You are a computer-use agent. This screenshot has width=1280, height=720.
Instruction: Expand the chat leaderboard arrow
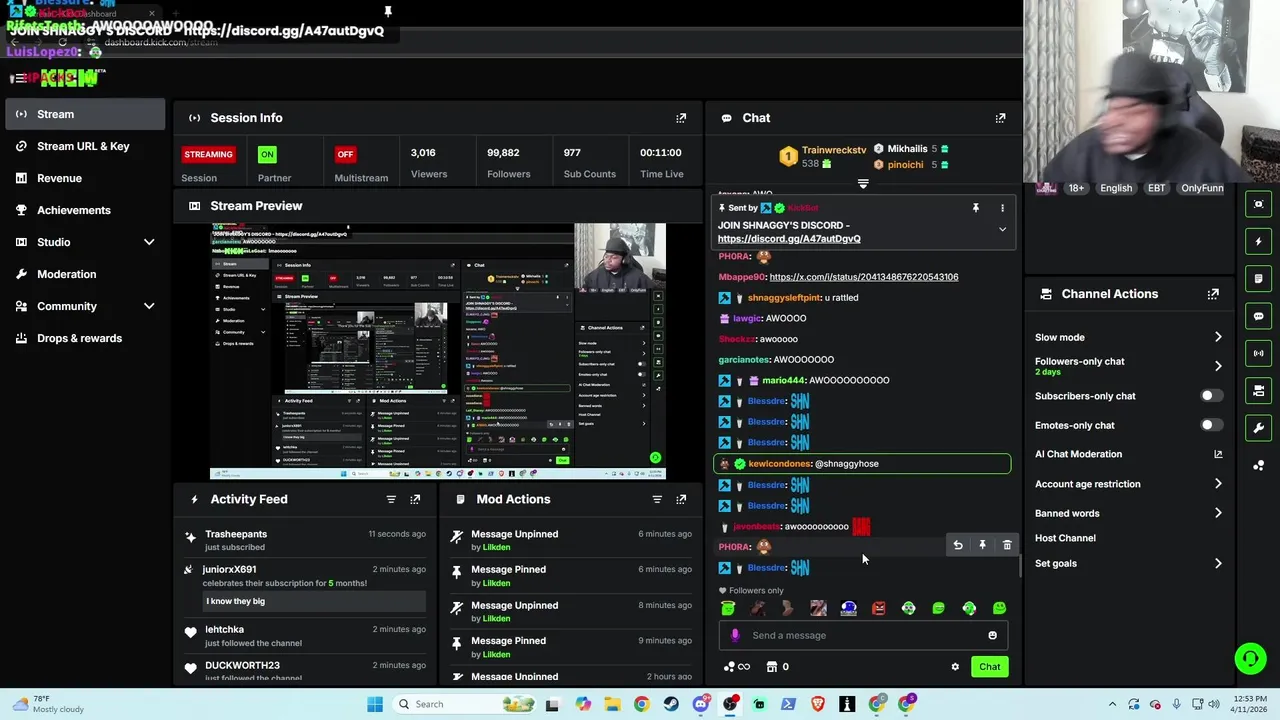click(863, 184)
